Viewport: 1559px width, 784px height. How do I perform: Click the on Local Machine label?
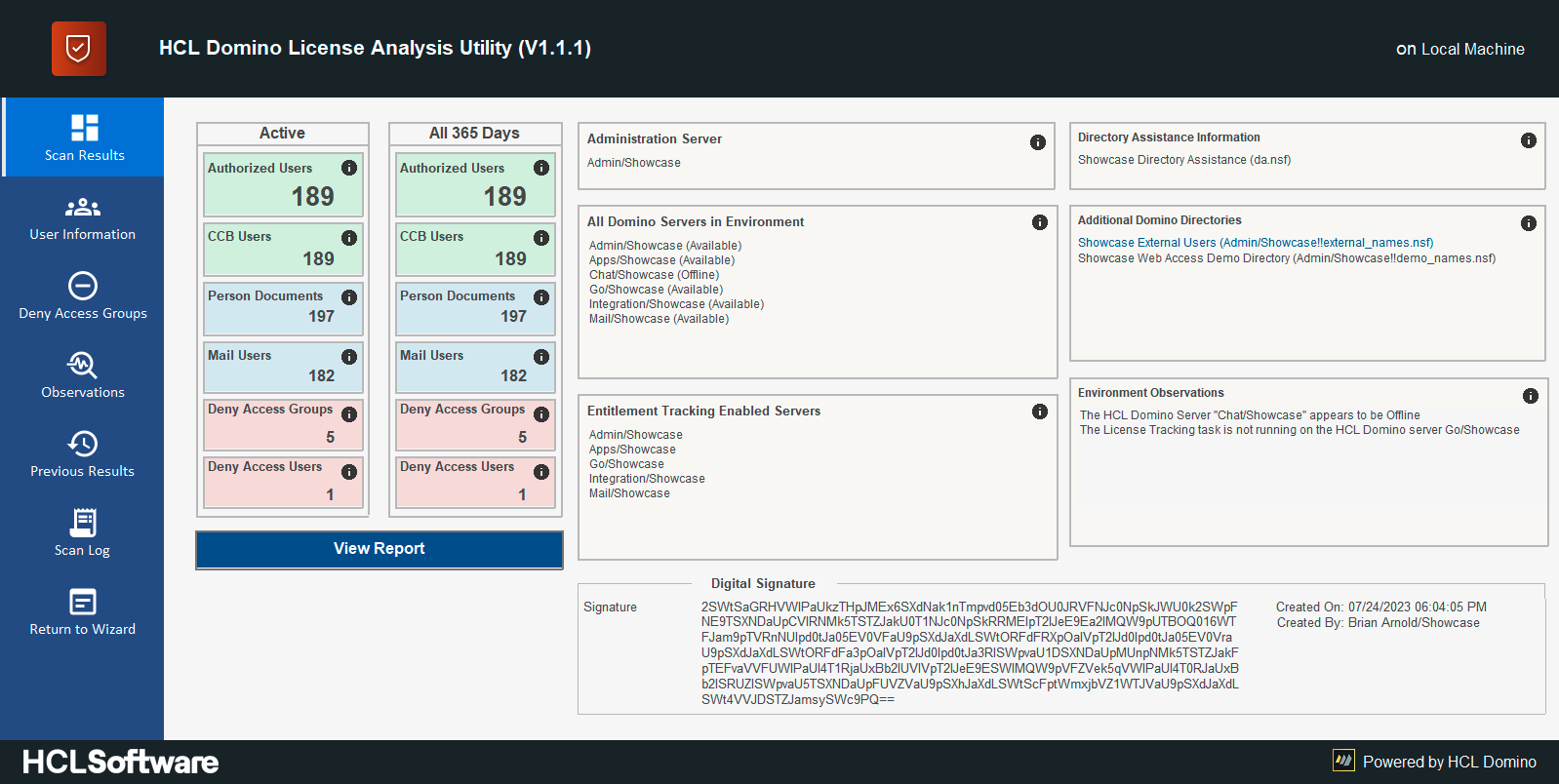tap(1460, 49)
